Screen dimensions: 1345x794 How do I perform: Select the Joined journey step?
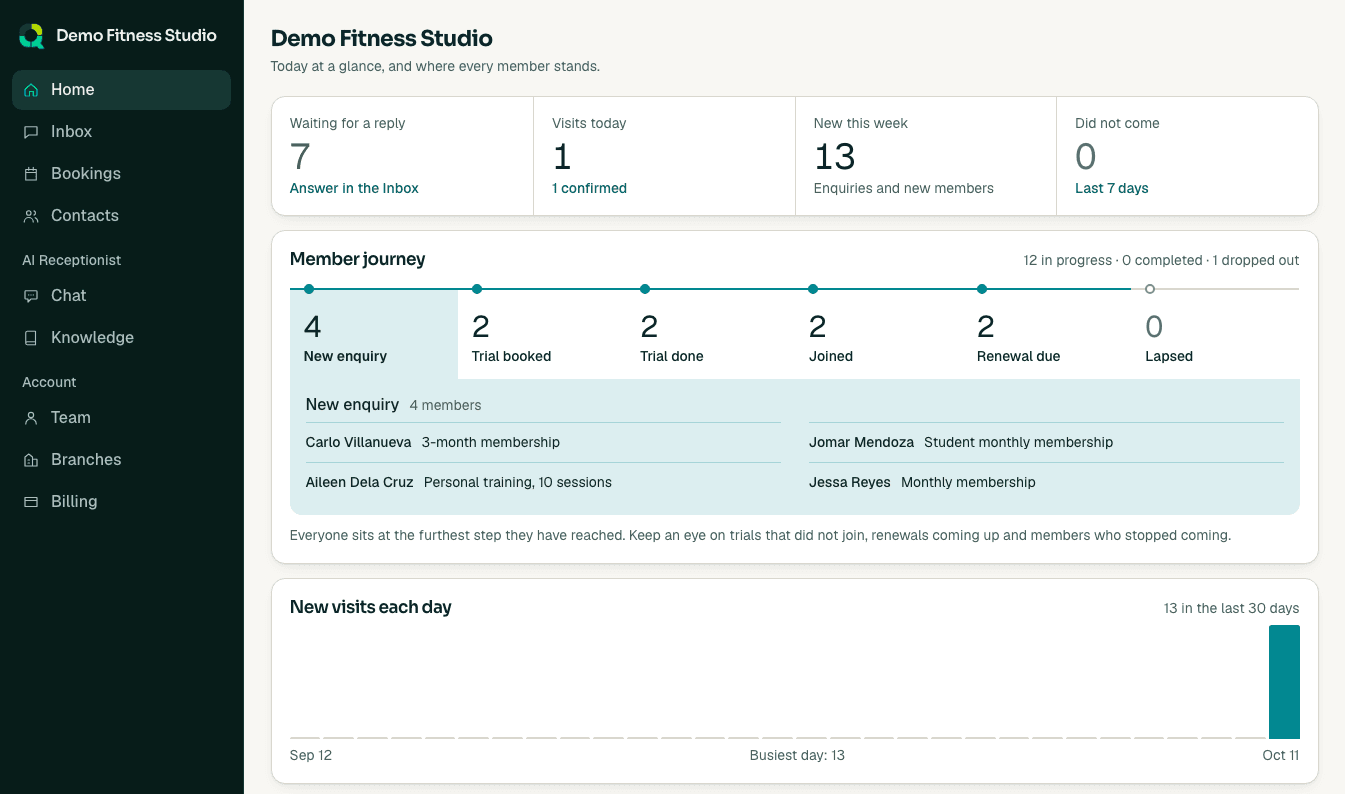[878, 335]
